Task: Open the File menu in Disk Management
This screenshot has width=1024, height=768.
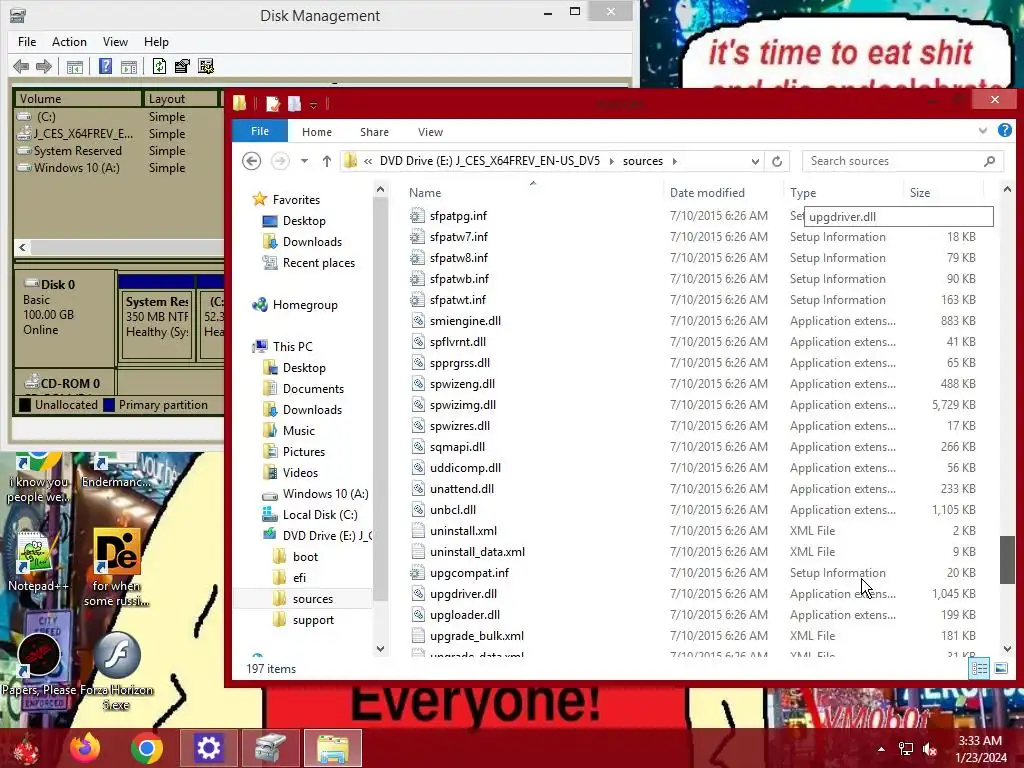Action: click(x=27, y=42)
